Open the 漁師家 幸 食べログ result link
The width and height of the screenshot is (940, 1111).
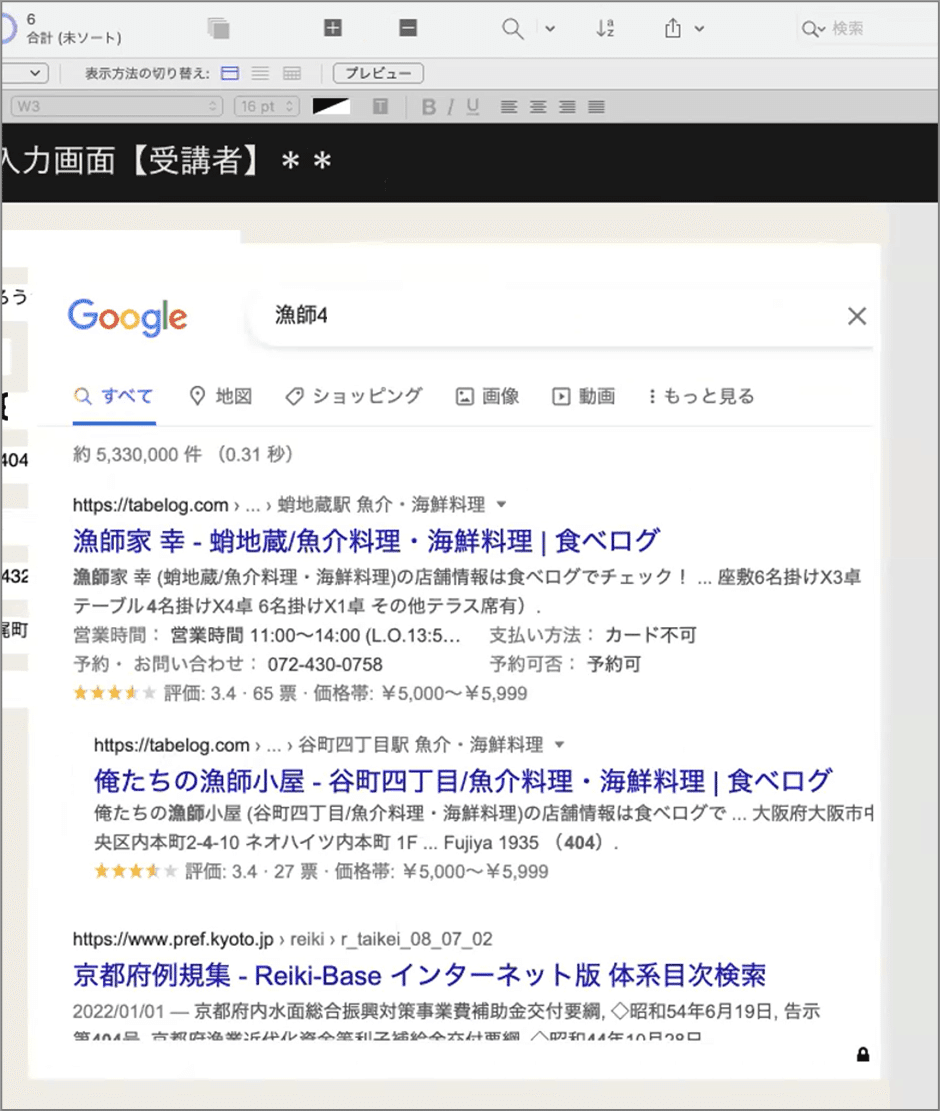(366, 541)
